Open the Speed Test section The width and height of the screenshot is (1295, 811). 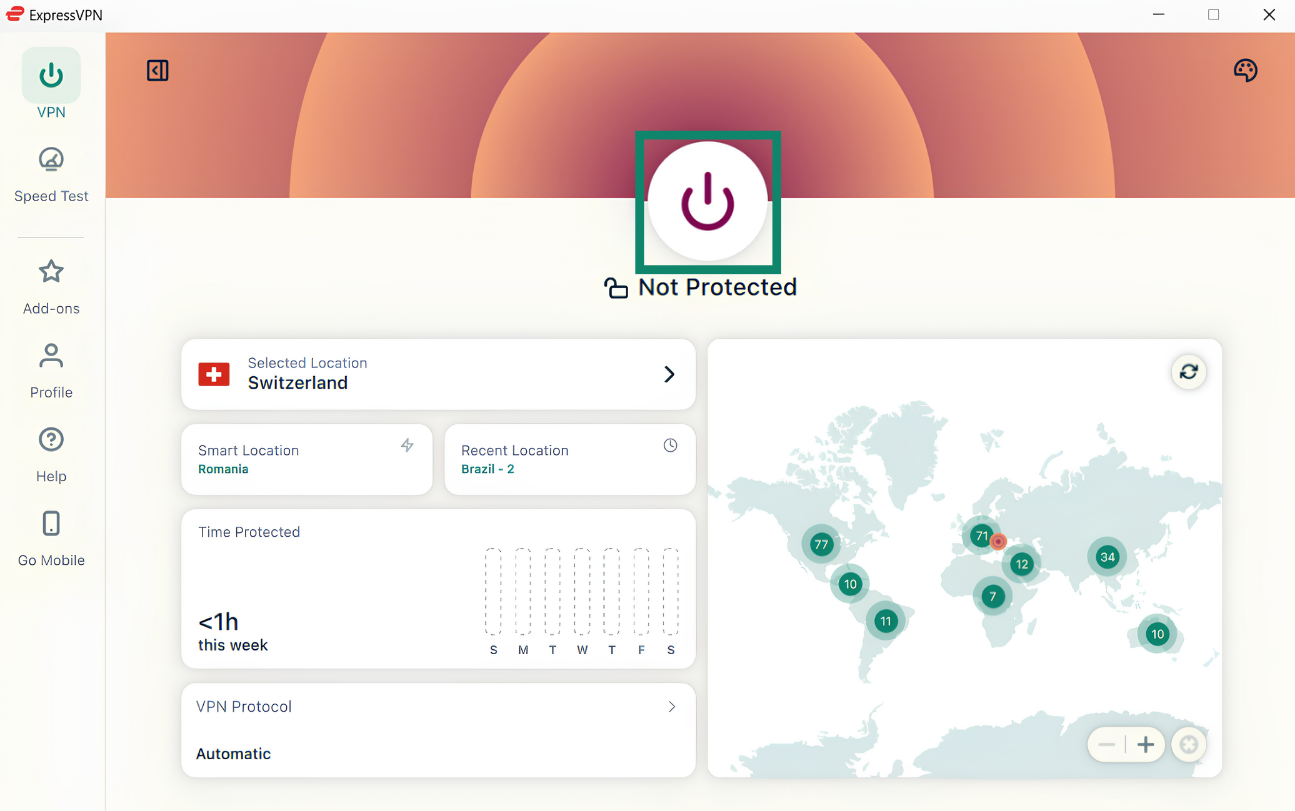[x=51, y=175]
